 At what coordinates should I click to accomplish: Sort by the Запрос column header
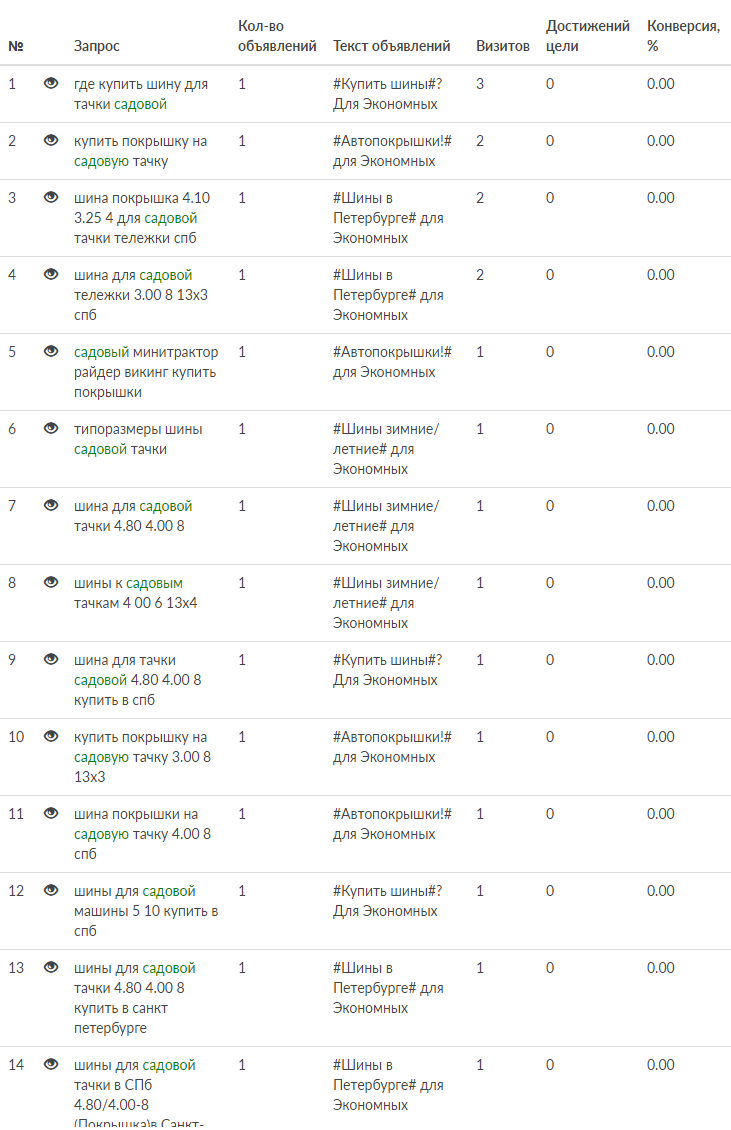[97, 46]
